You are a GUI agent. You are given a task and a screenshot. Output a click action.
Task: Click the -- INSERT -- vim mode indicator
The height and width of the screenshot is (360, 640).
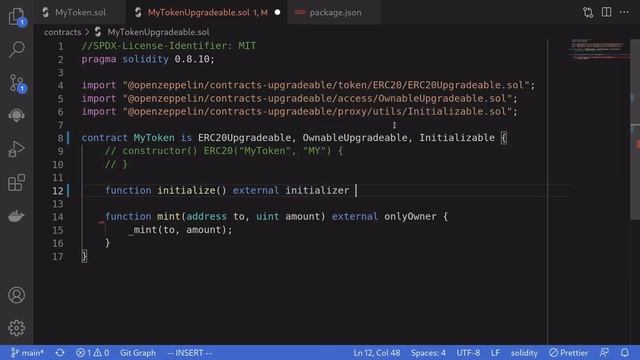189,353
